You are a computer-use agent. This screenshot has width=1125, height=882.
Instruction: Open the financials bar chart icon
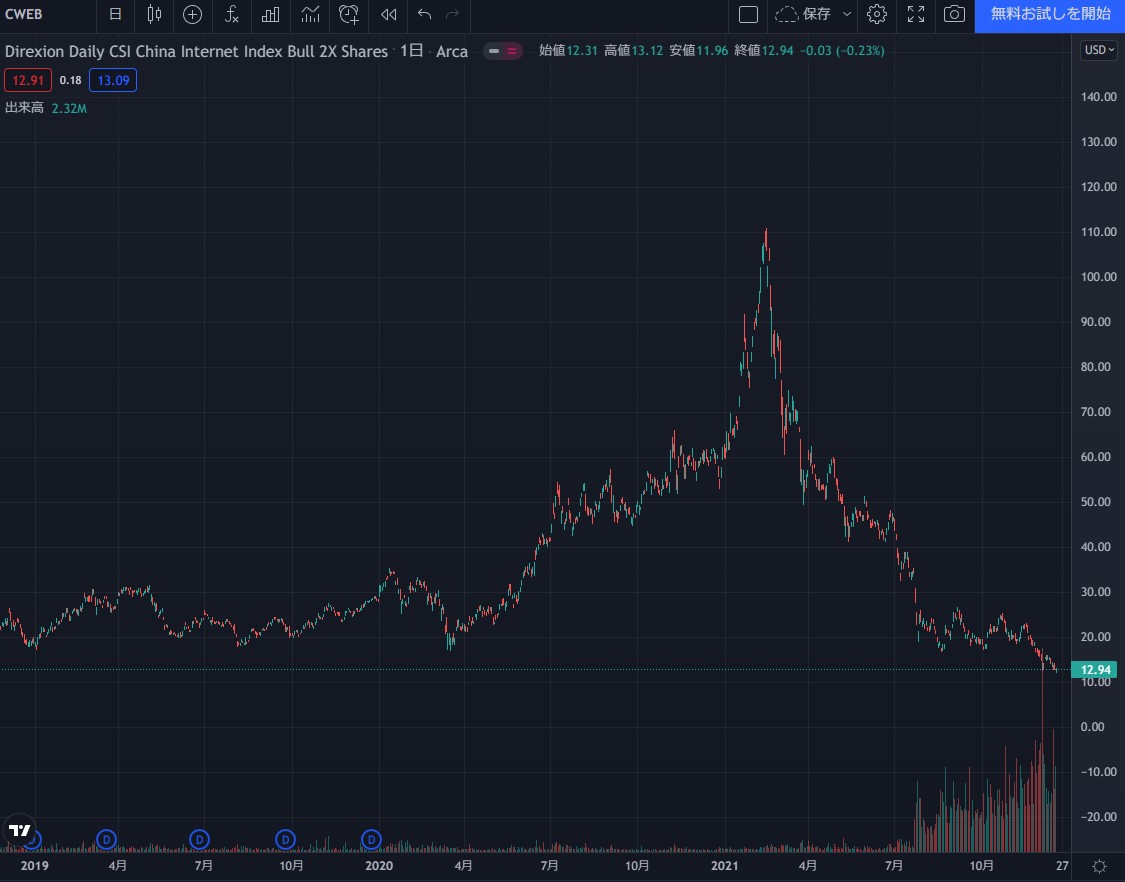point(270,14)
